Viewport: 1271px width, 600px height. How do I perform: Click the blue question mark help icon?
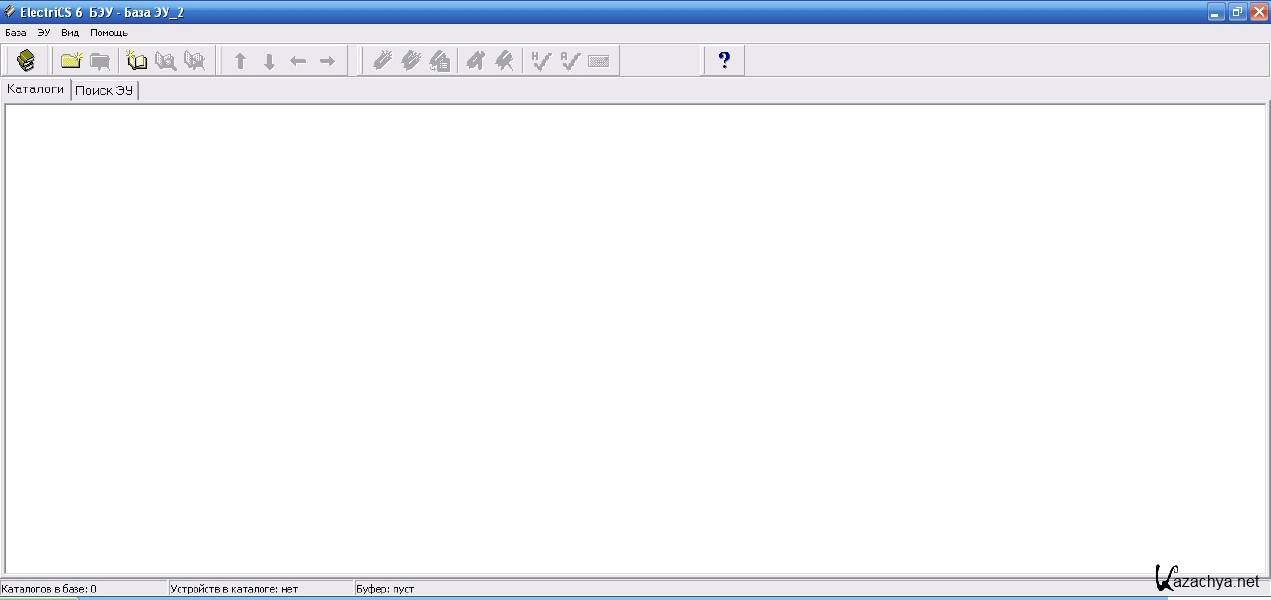[x=724, y=61]
